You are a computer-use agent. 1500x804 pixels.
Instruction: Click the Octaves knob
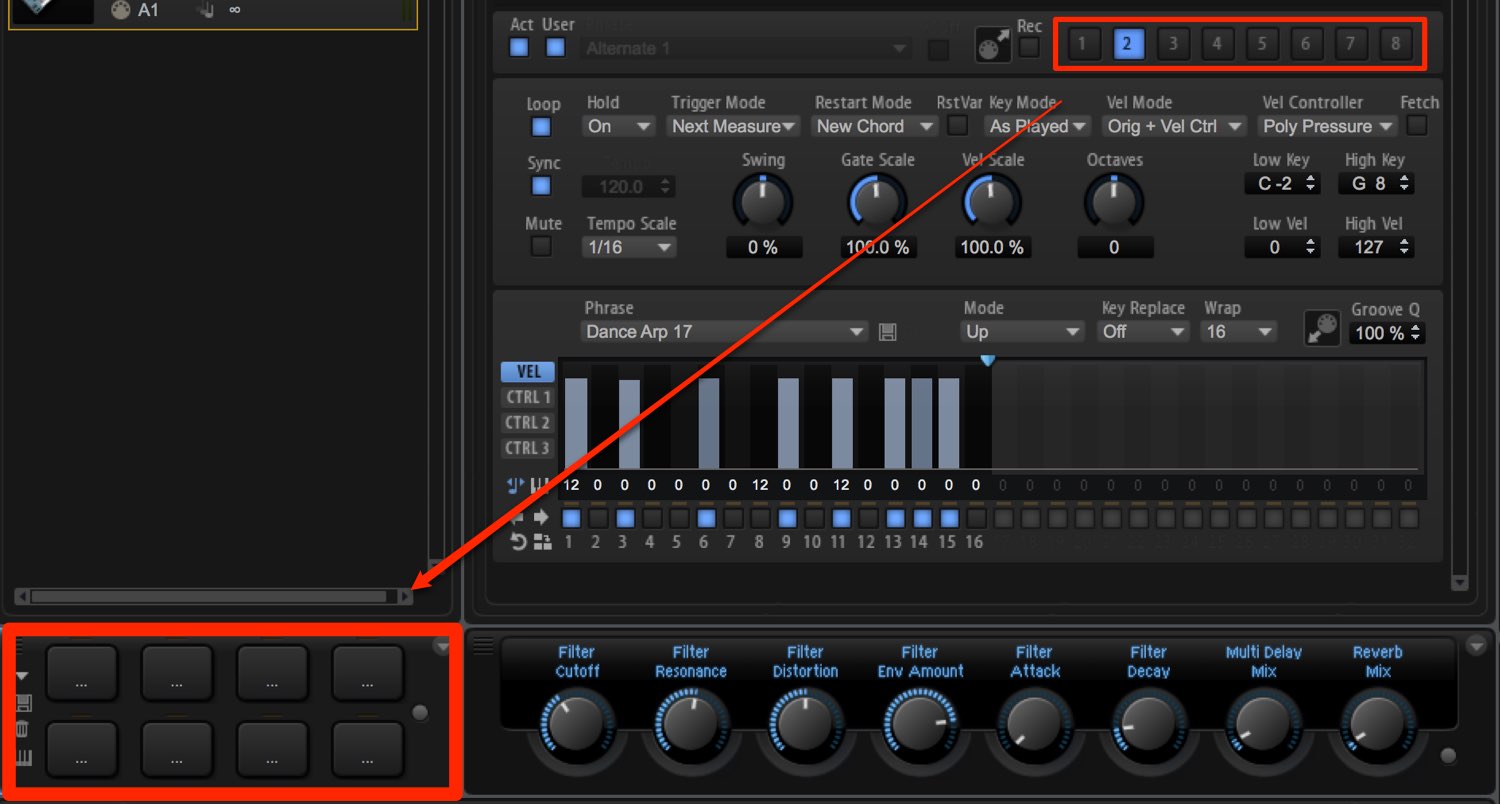coord(1114,203)
